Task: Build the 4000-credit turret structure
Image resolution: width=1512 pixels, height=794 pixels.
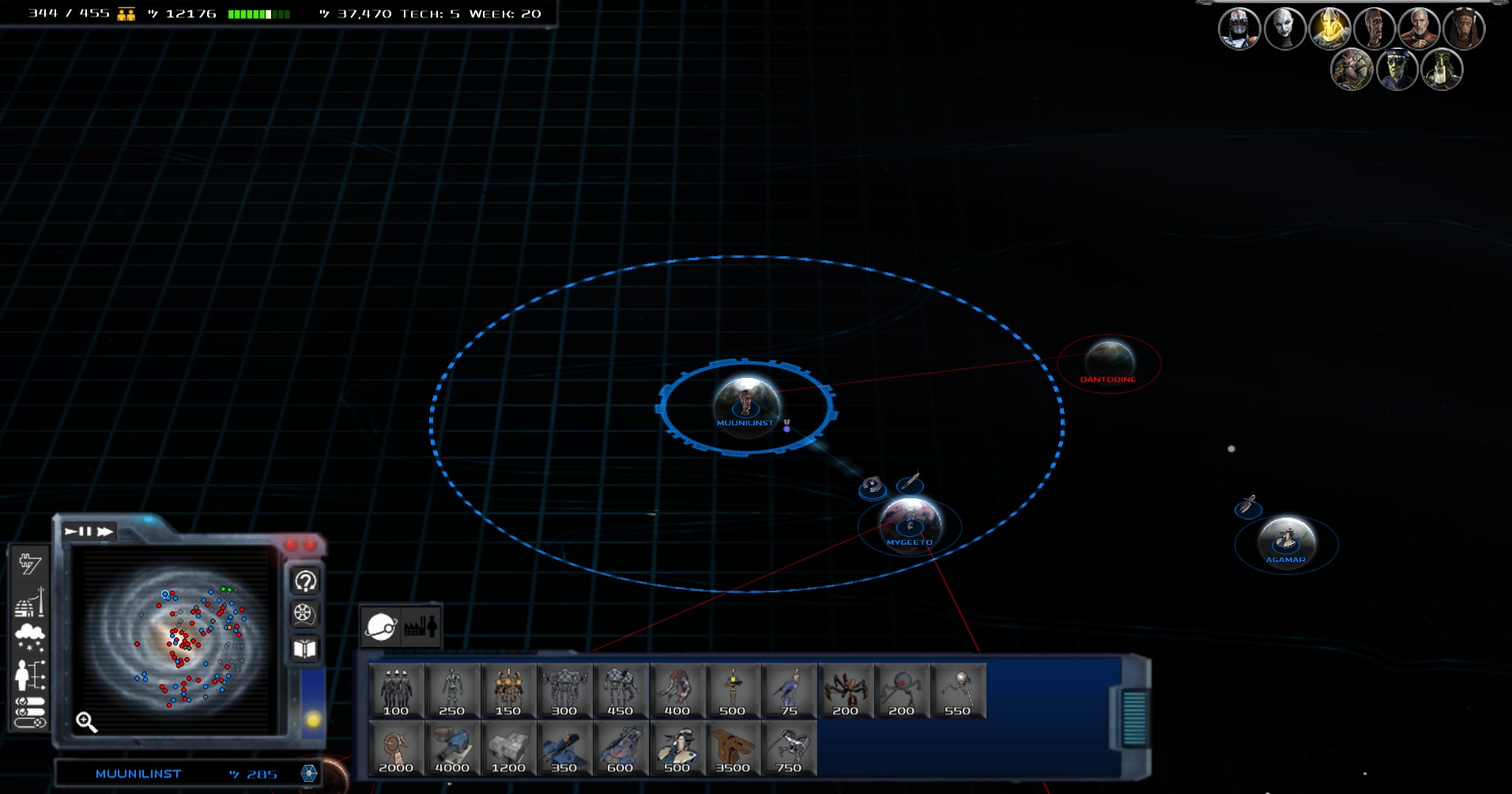Action: point(452,748)
